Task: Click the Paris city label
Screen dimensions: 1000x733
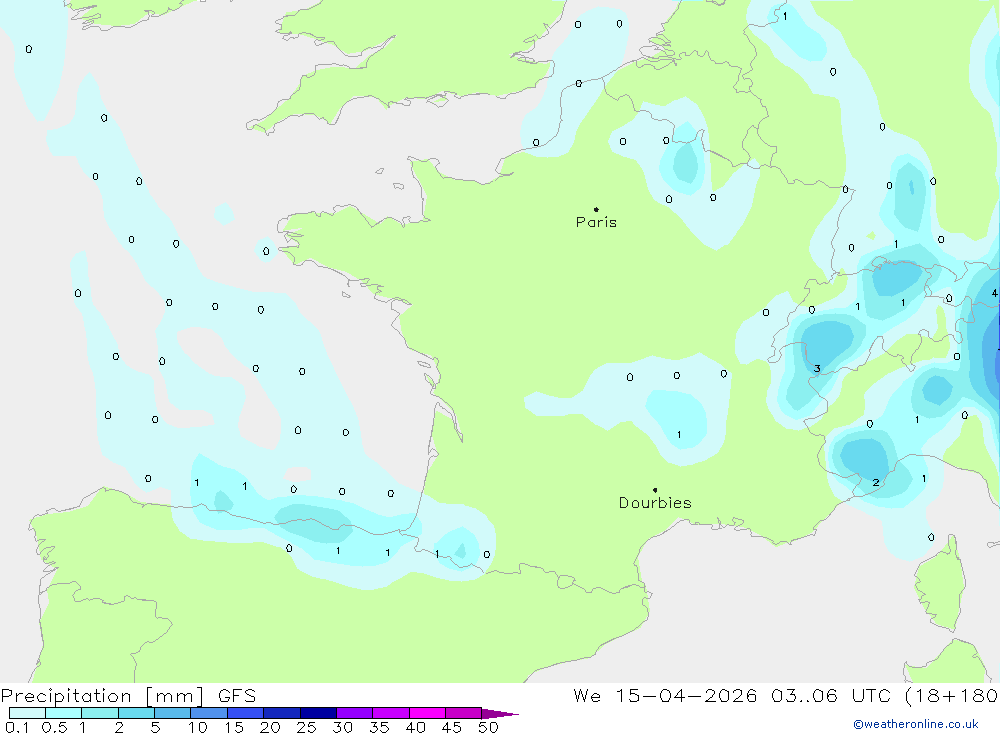Action: click(596, 223)
